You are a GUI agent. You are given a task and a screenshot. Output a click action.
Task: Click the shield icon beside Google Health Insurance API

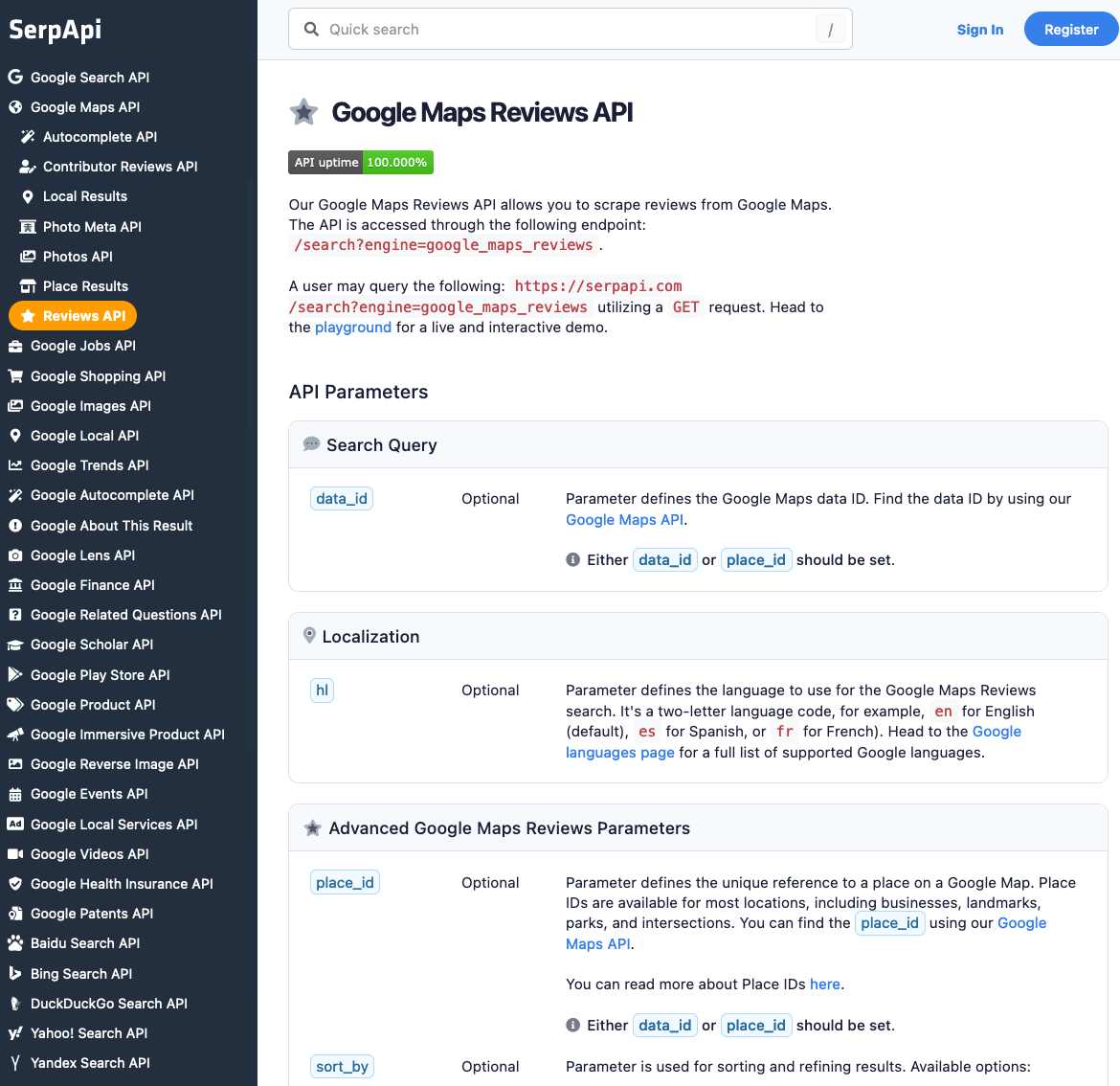tap(15, 884)
